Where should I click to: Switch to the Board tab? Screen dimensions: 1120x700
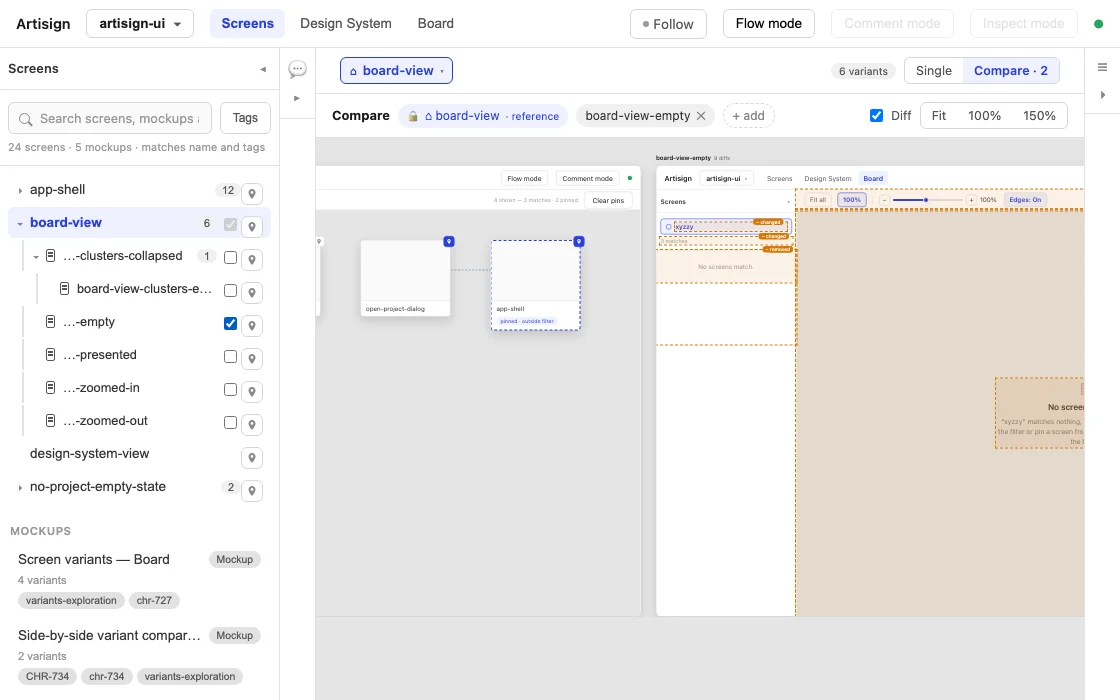(436, 24)
